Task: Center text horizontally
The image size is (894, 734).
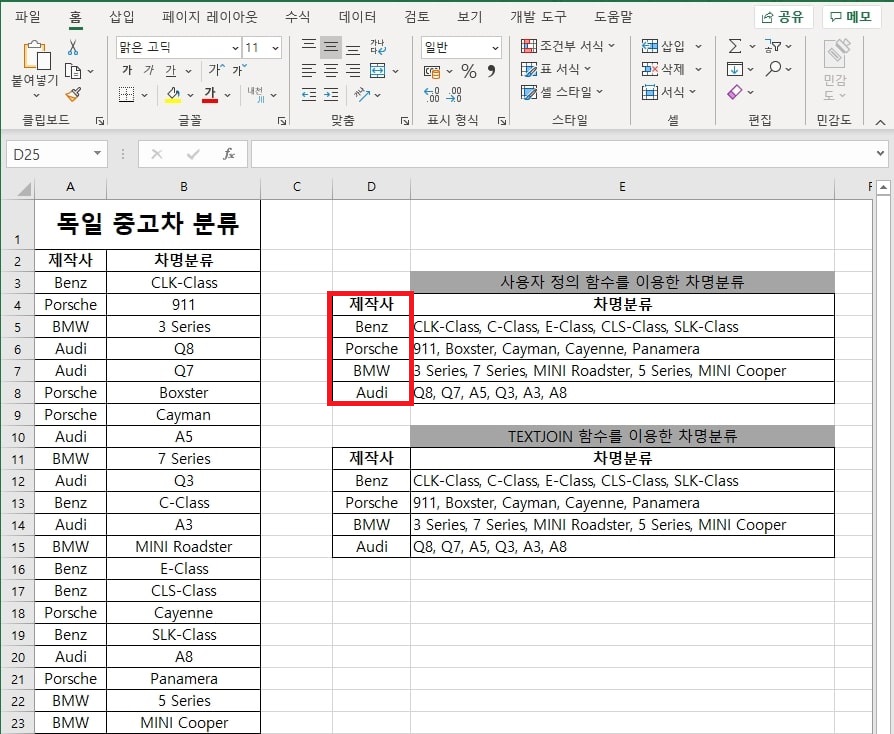Action: [331, 71]
